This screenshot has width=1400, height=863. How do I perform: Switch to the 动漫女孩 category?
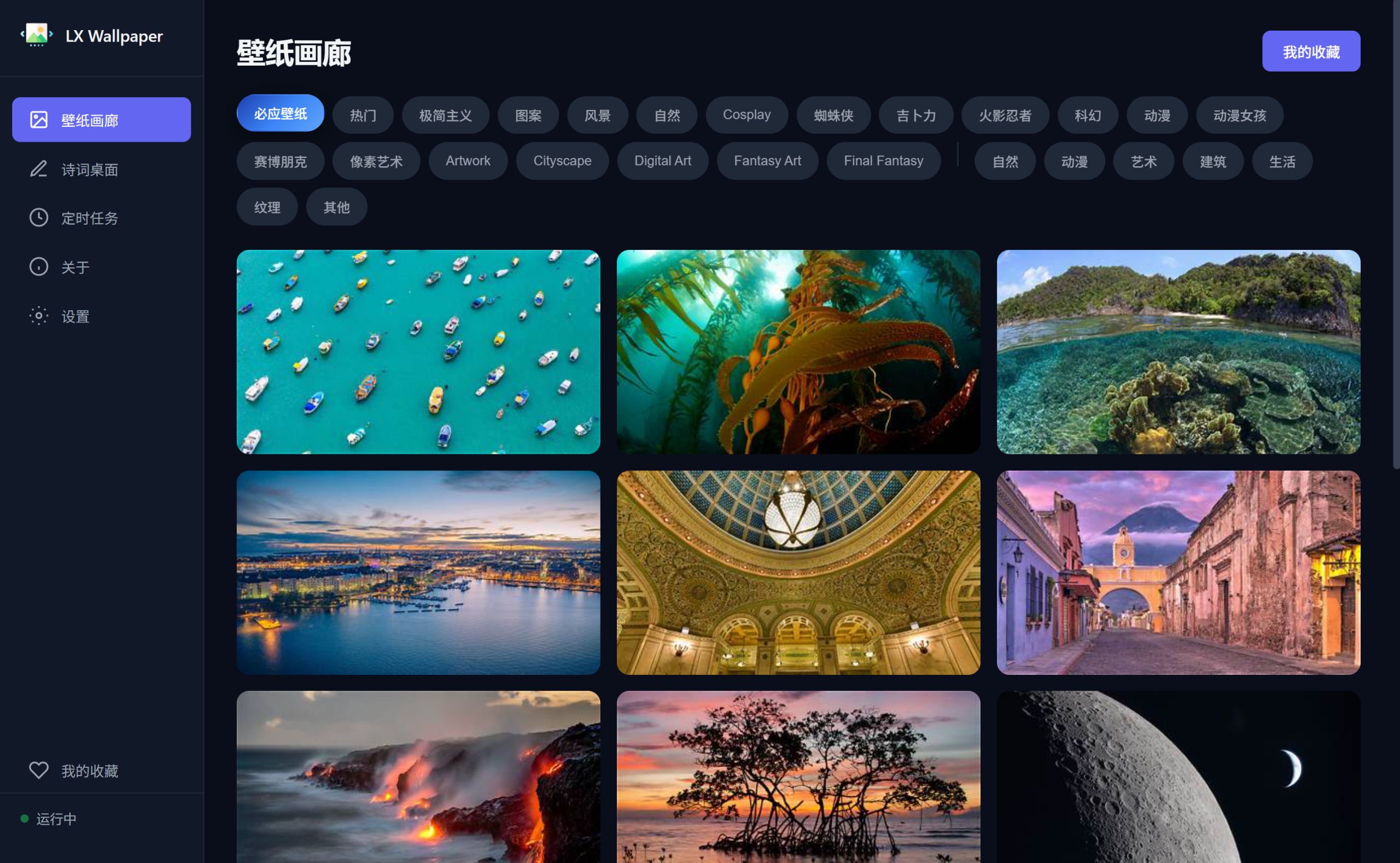pos(1240,115)
